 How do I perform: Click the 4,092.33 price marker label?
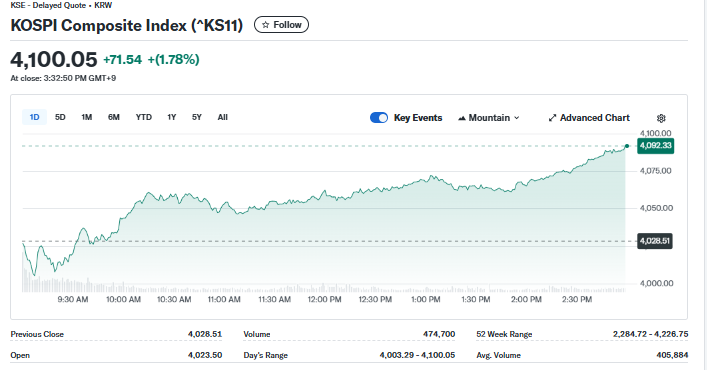656,146
